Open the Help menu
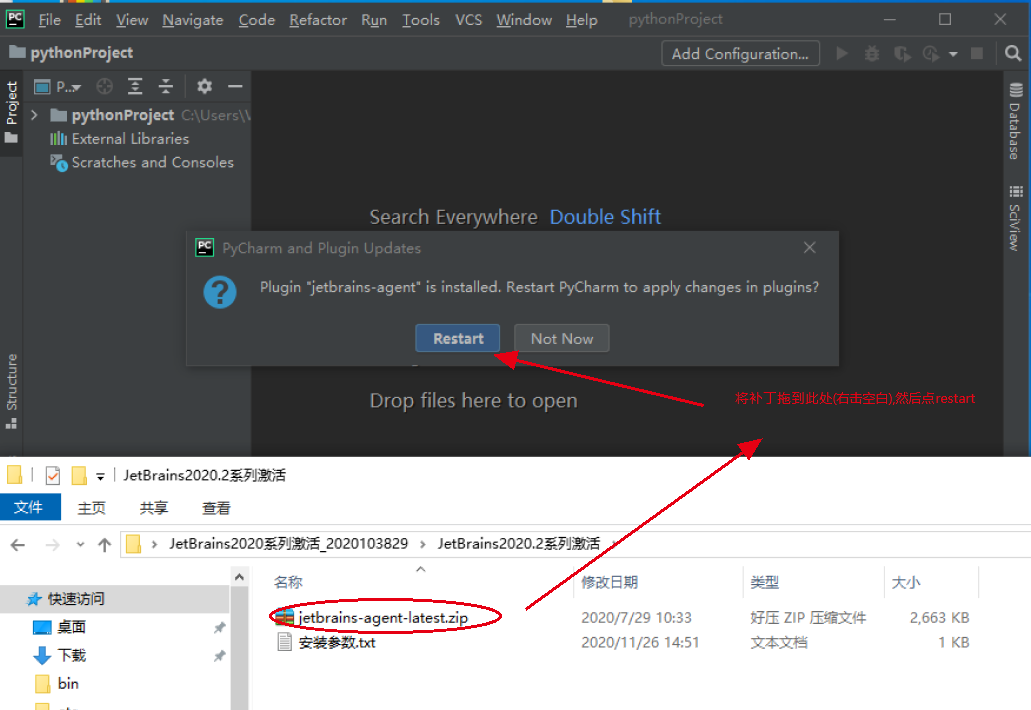The width and height of the screenshot is (1031, 710). [x=581, y=20]
